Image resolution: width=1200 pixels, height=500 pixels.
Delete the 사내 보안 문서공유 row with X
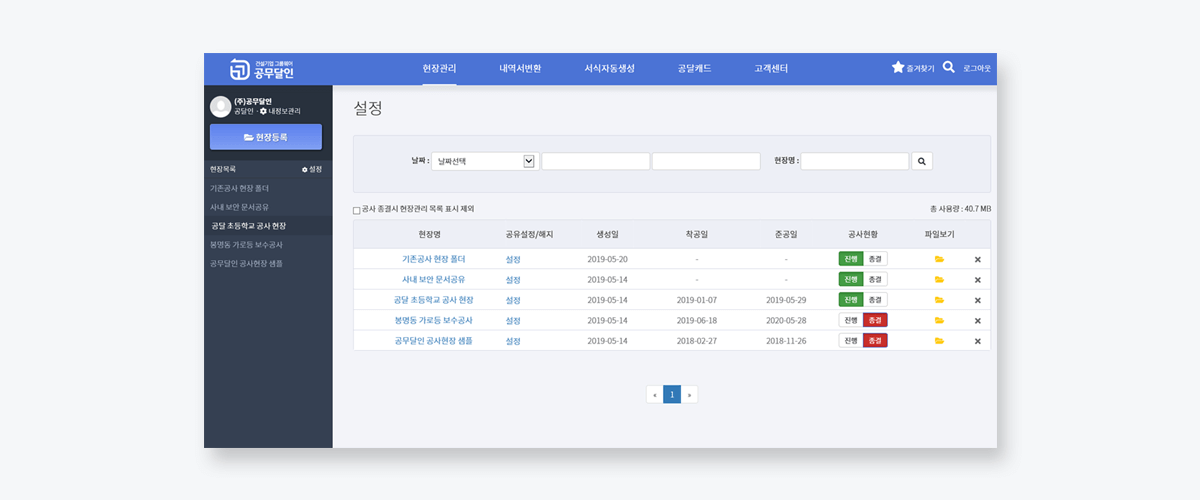(x=977, y=279)
